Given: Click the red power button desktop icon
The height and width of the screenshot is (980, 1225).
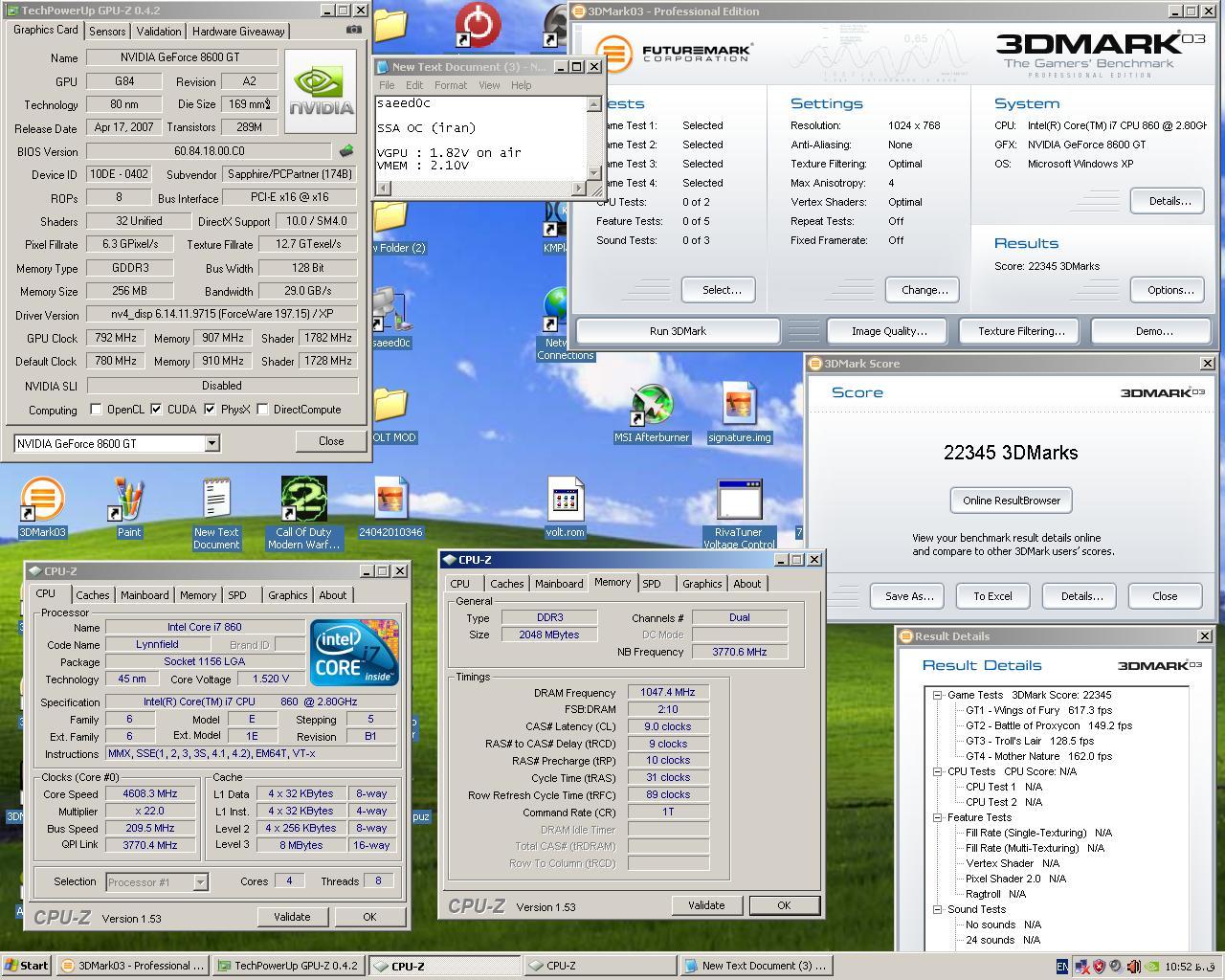Looking at the screenshot, I should tap(478, 23).
